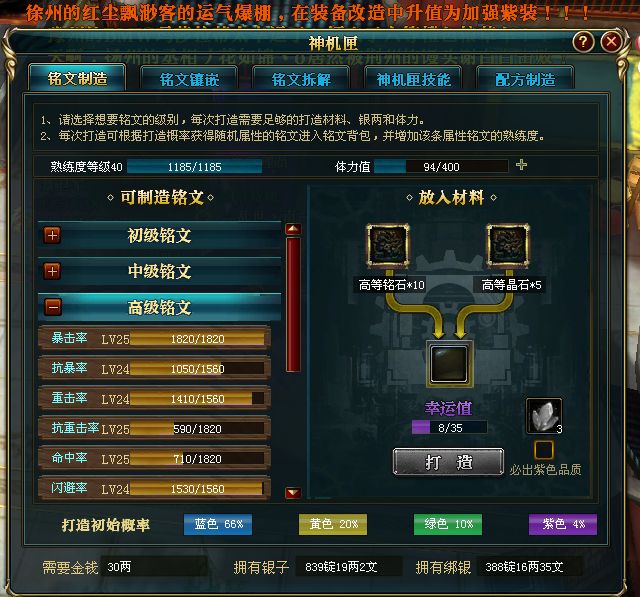The height and width of the screenshot is (597, 640).
Task: Select the 暴击率 LV25 rune entry
Action: point(154,339)
